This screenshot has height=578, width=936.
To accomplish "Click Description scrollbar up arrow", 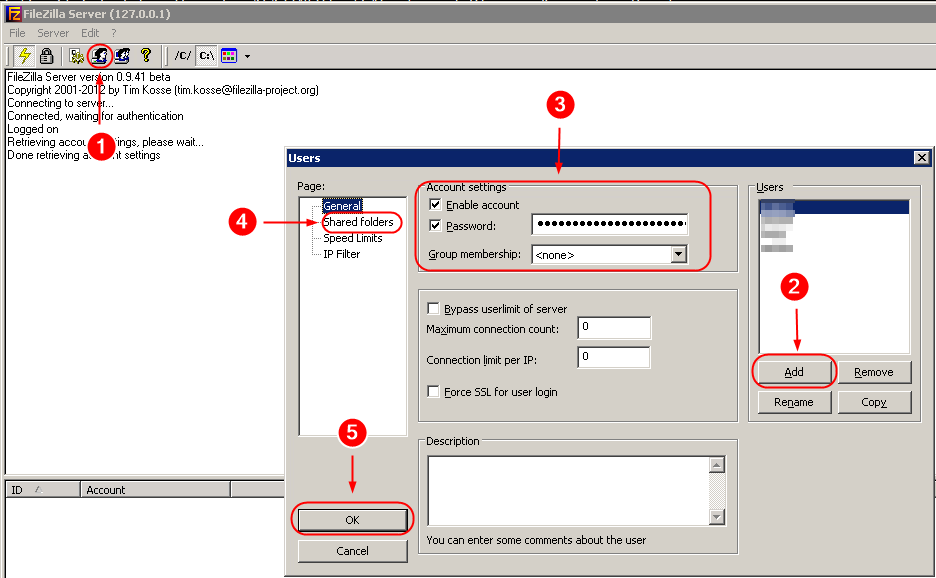I will 717,465.
